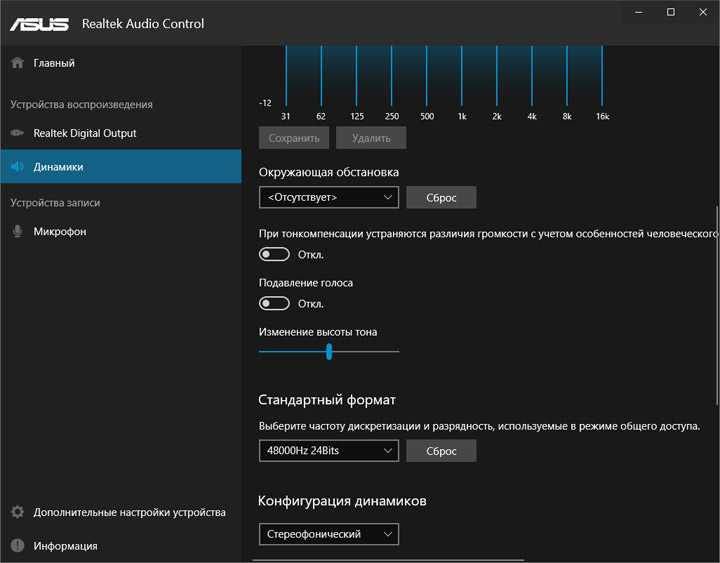Click the microphone icon beside Микрофон
The width and height of the screenshot is (720, 563).
click(x=17, y=231)
